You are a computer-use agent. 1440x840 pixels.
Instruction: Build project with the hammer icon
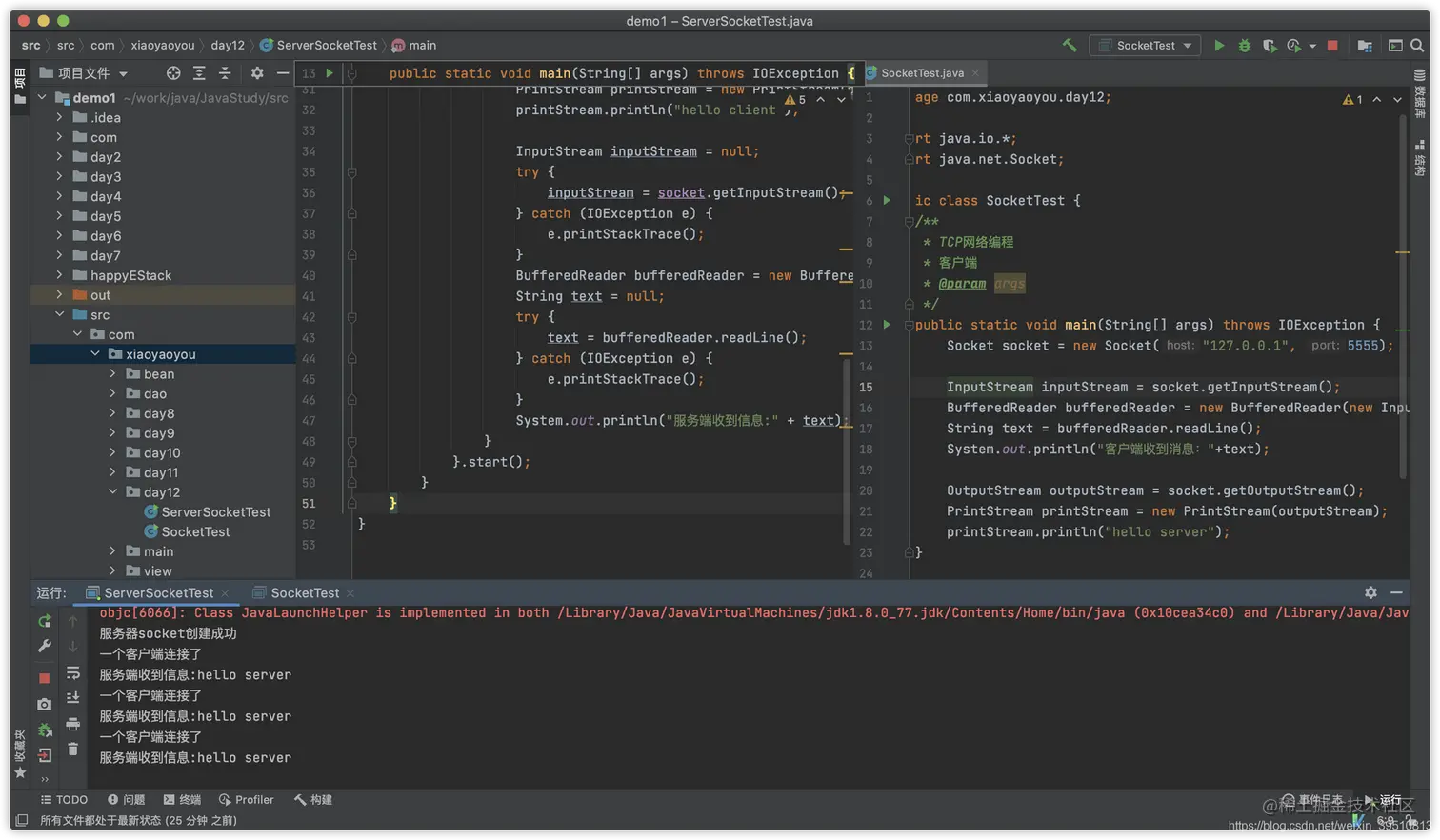(1070, 46)
